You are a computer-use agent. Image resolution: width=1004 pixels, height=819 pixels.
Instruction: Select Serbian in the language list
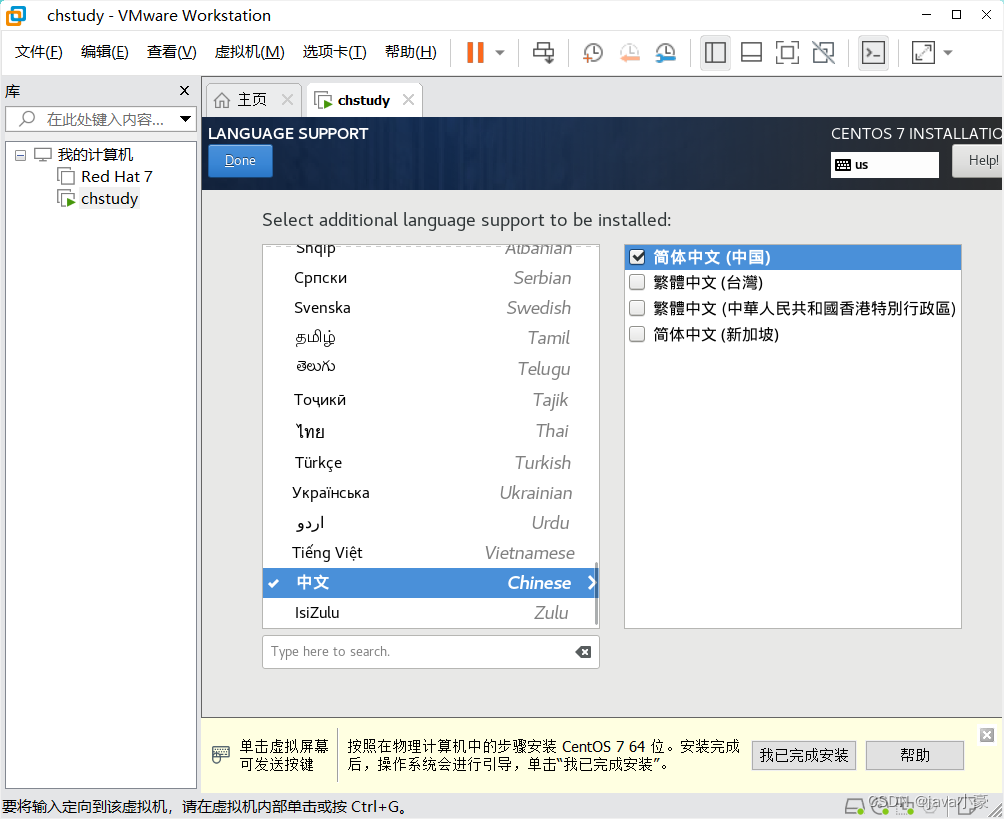tap(429, 278)
